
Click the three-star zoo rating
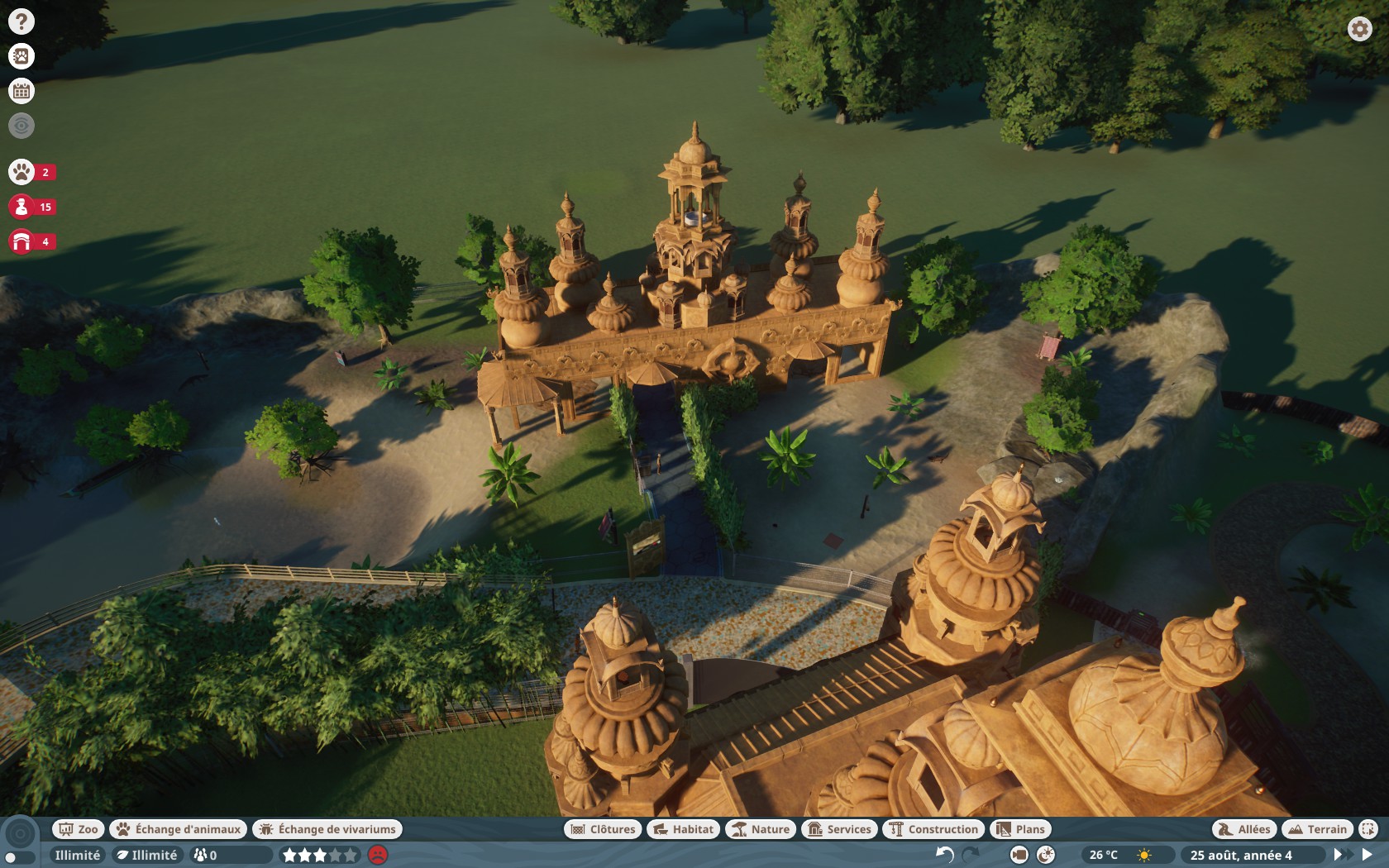(x=320, y=855)
